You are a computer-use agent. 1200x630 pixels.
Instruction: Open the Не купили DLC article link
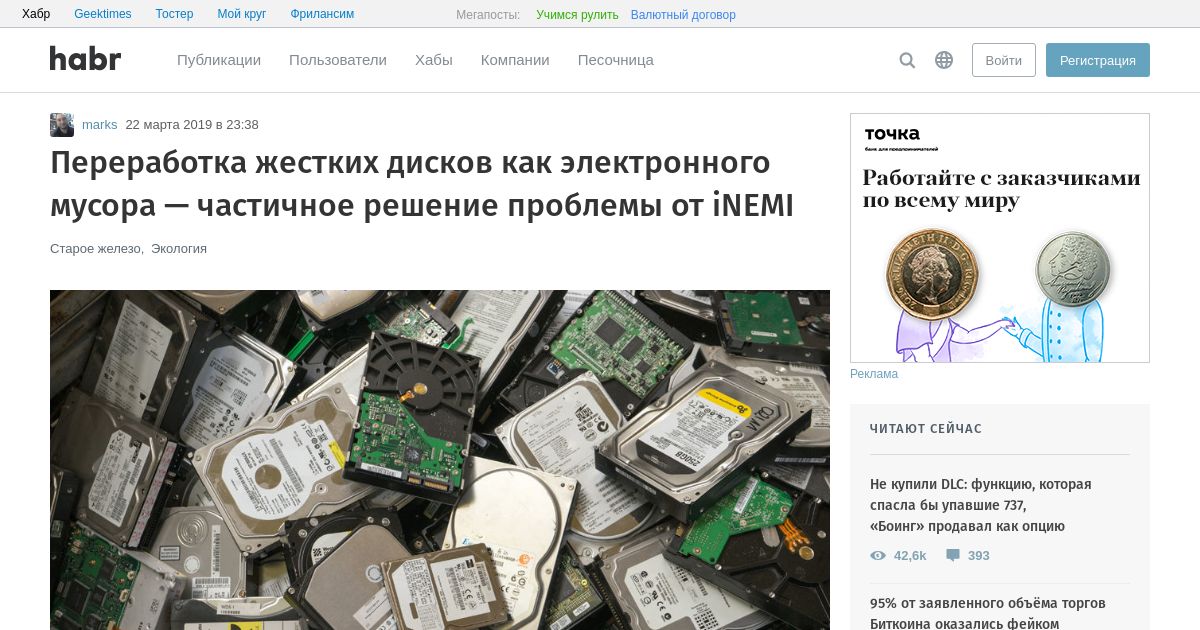(981, 505)
